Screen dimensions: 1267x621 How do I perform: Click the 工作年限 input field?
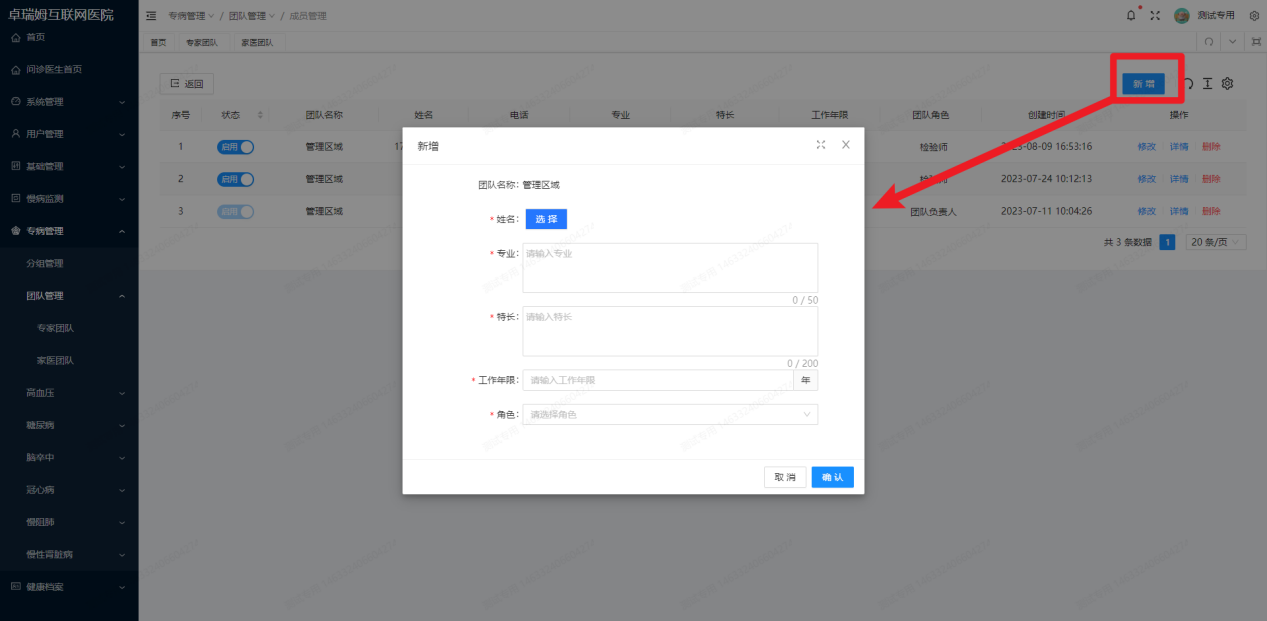(657, 380)
